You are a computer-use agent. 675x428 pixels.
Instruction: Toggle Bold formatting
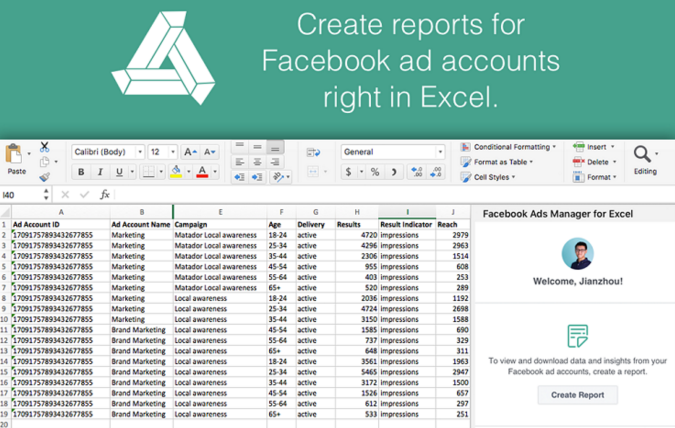[81, 172]
